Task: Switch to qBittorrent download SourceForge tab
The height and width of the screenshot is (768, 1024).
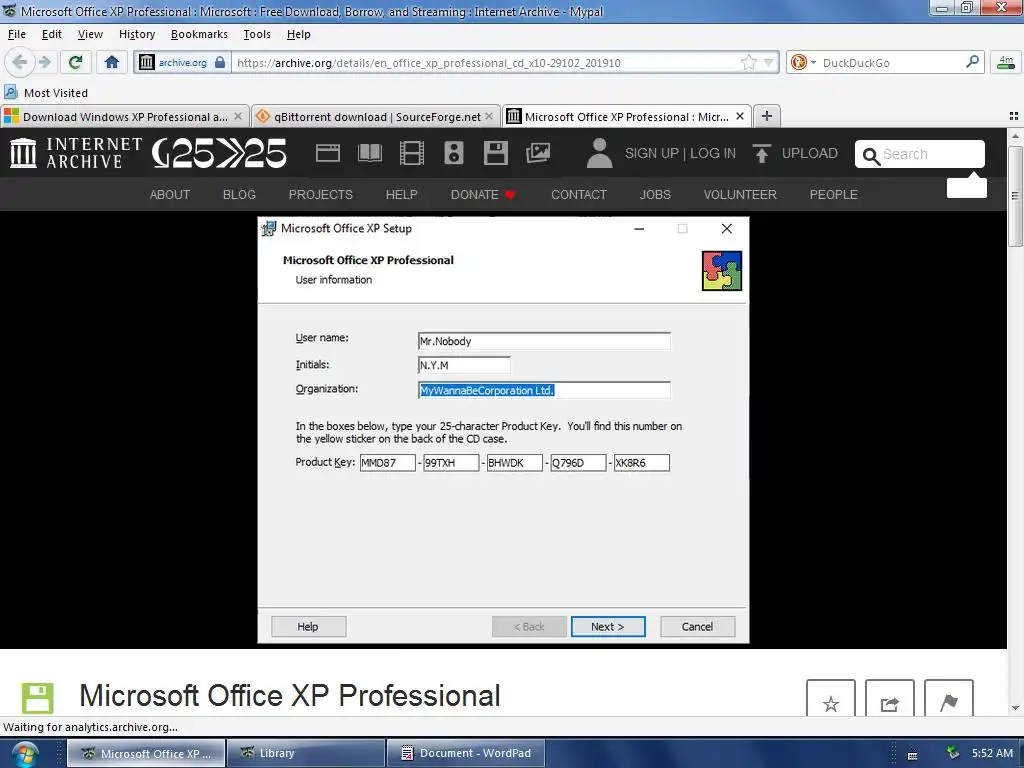Action: [376, 116]
